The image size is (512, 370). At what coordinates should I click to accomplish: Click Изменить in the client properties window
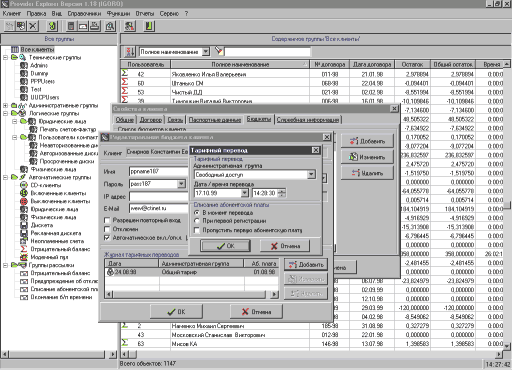click(367, 157)
